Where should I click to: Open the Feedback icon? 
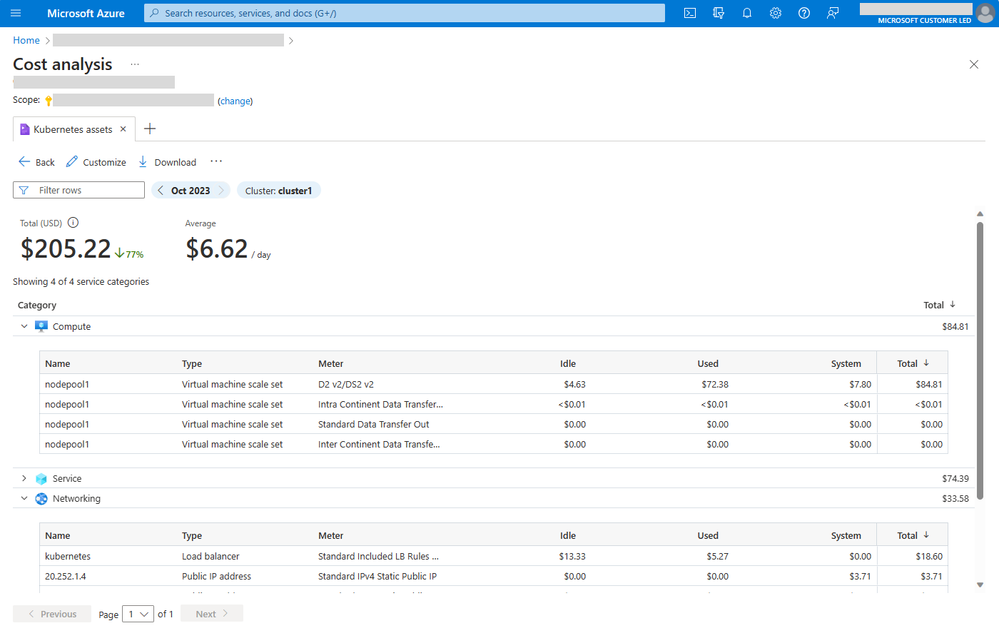(833, 13)
